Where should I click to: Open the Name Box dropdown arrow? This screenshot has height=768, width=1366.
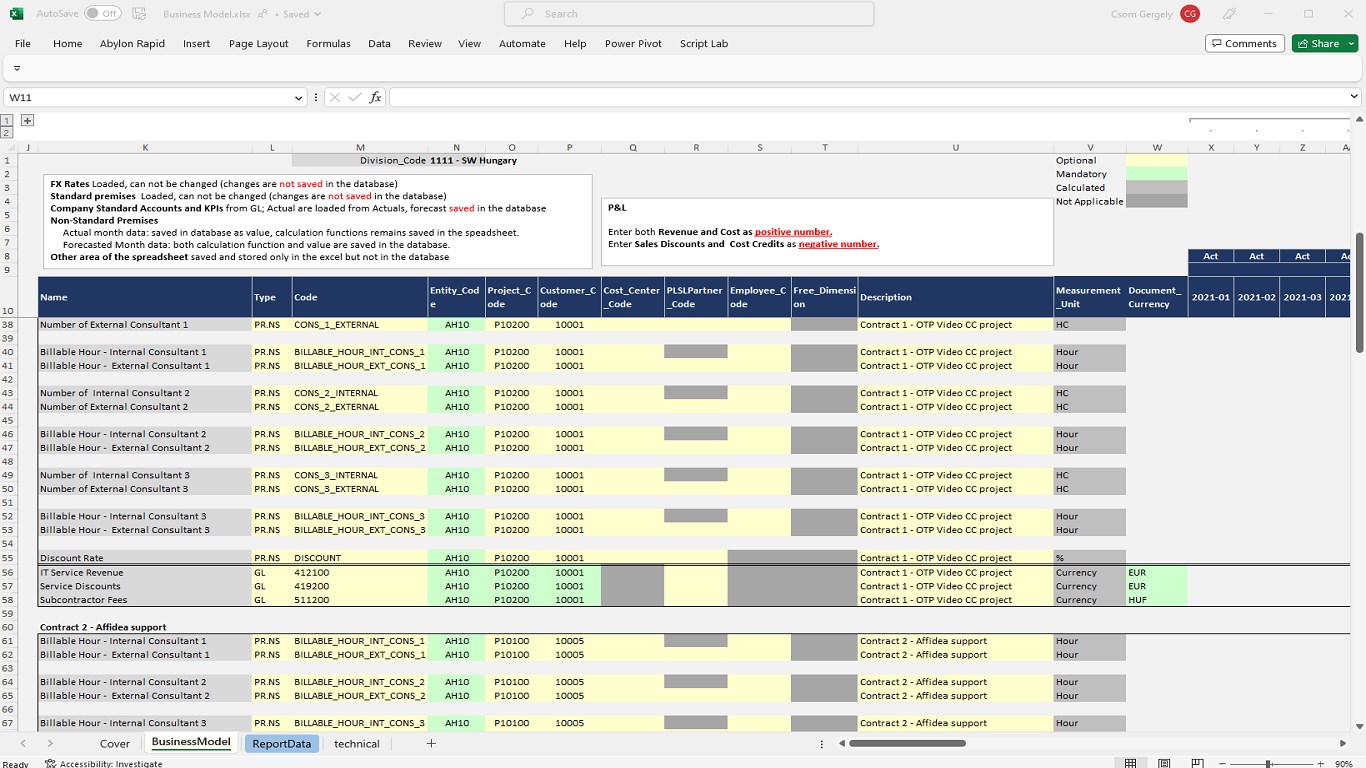tap(298, 97)
